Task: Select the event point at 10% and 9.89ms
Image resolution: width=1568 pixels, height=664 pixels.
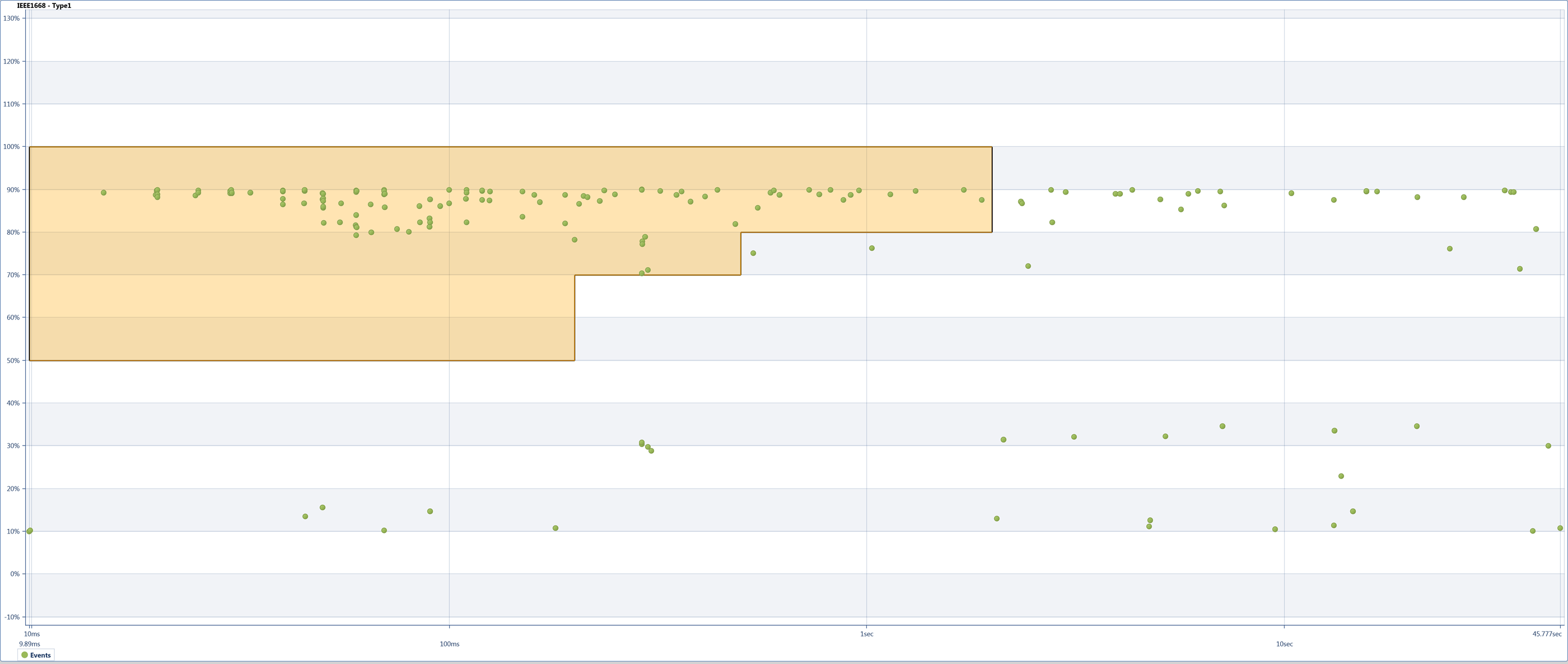Action: (x=29, y=531)
